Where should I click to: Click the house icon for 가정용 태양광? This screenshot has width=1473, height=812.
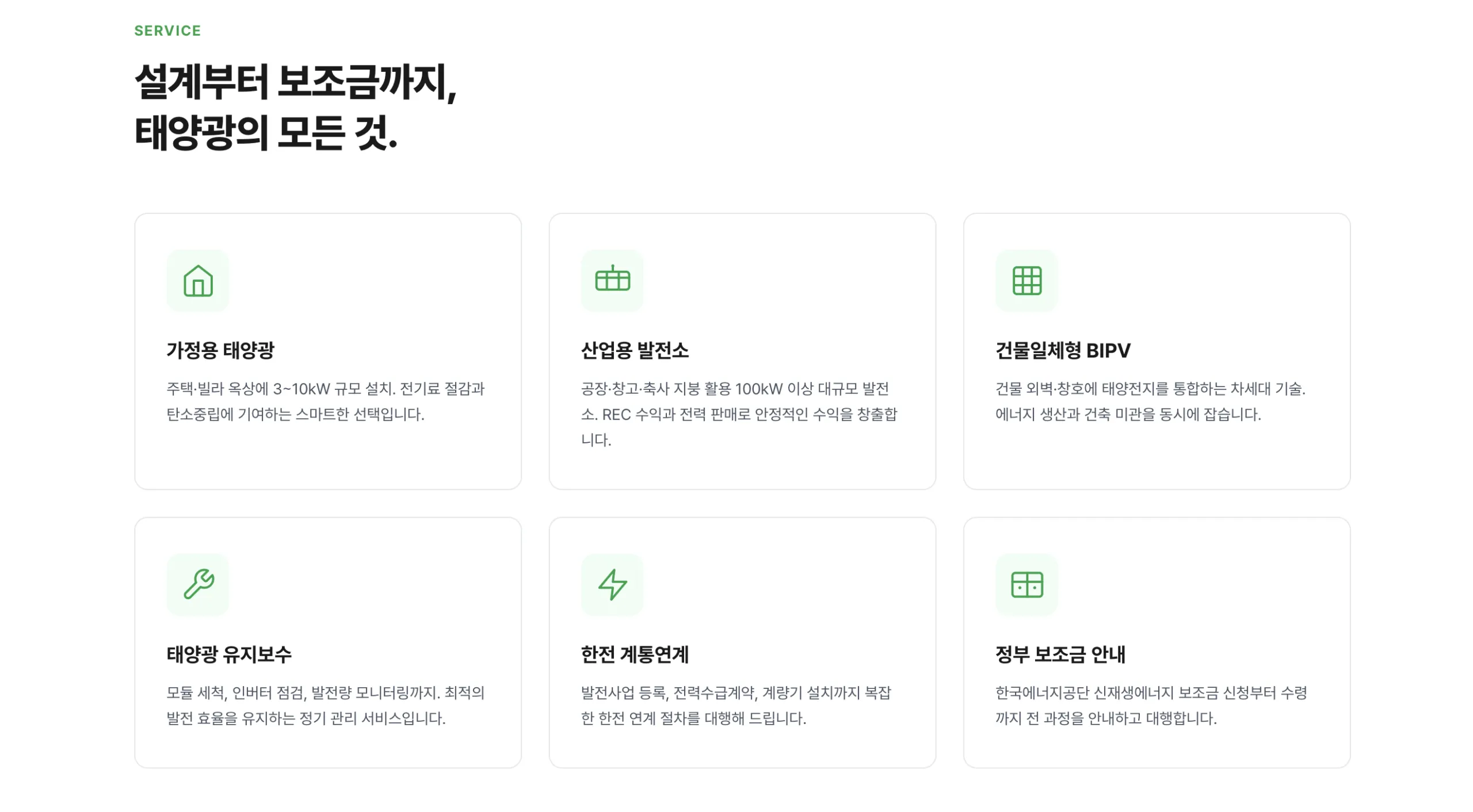[197, 281]
